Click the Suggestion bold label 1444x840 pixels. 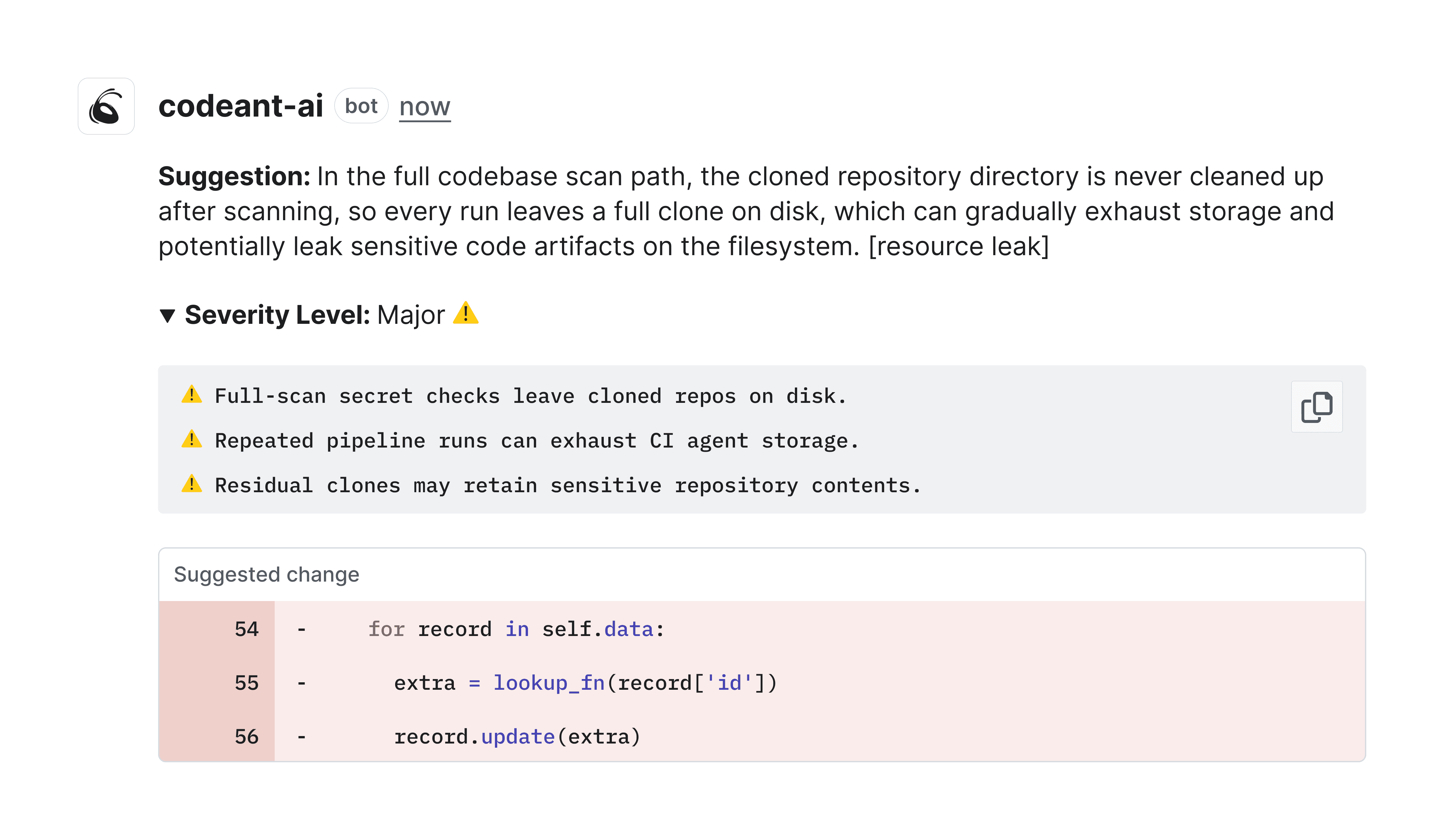click(232, 177)
